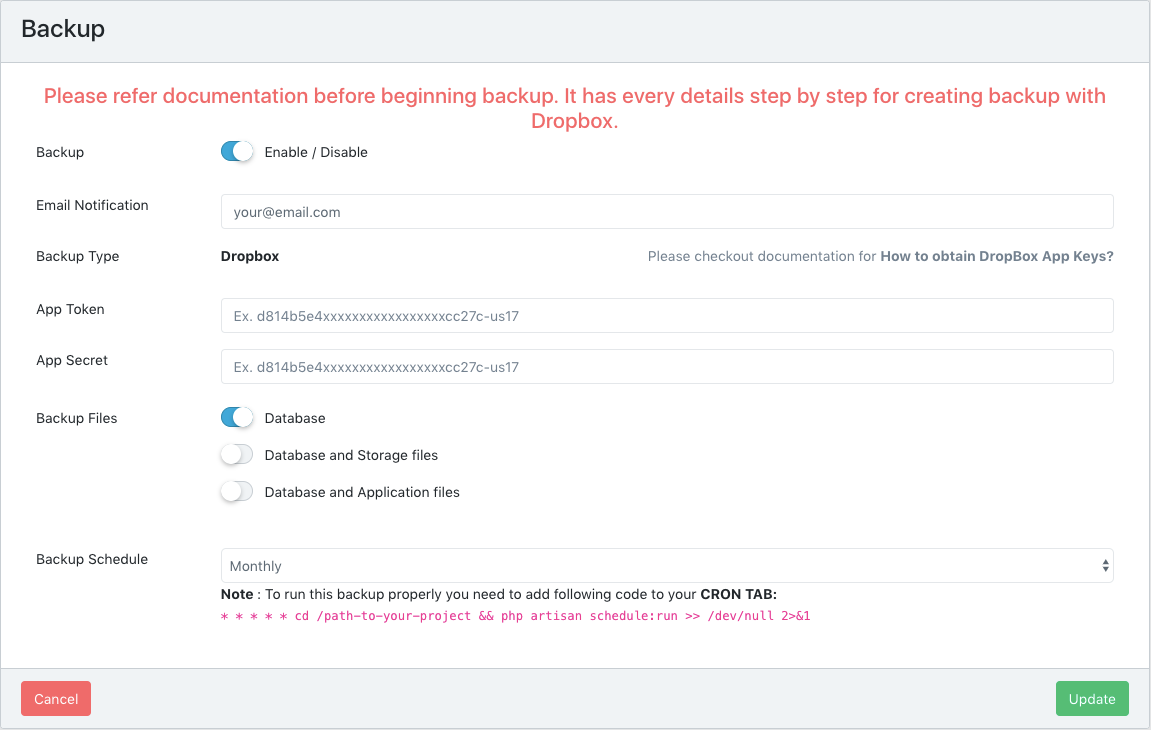Enable Database and Storage files switch
This screenshot has height=730, width=1151.
[237, 455]
